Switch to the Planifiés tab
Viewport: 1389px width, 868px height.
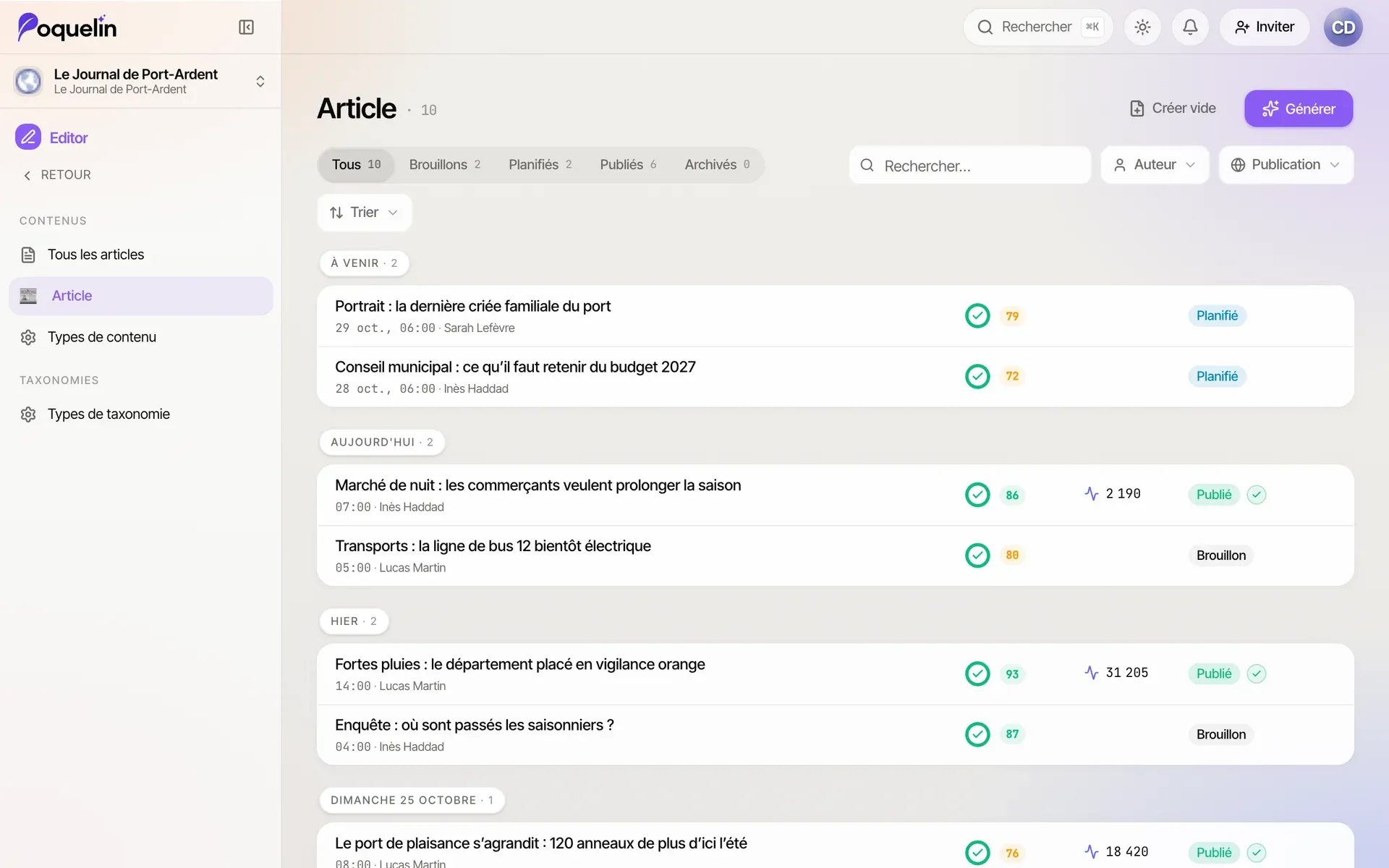tap(540, 165)
